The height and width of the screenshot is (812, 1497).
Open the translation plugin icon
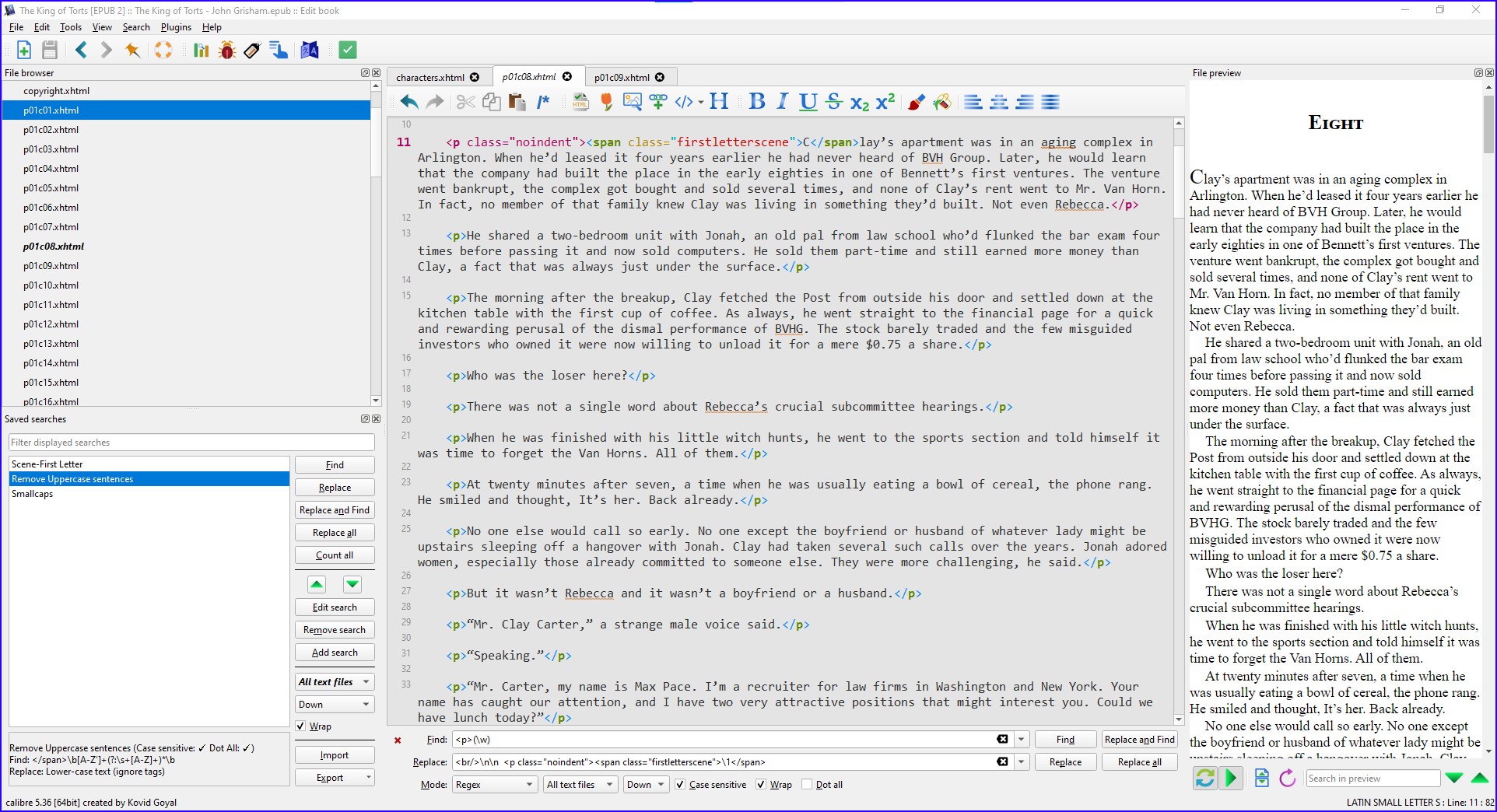(310, 50)
